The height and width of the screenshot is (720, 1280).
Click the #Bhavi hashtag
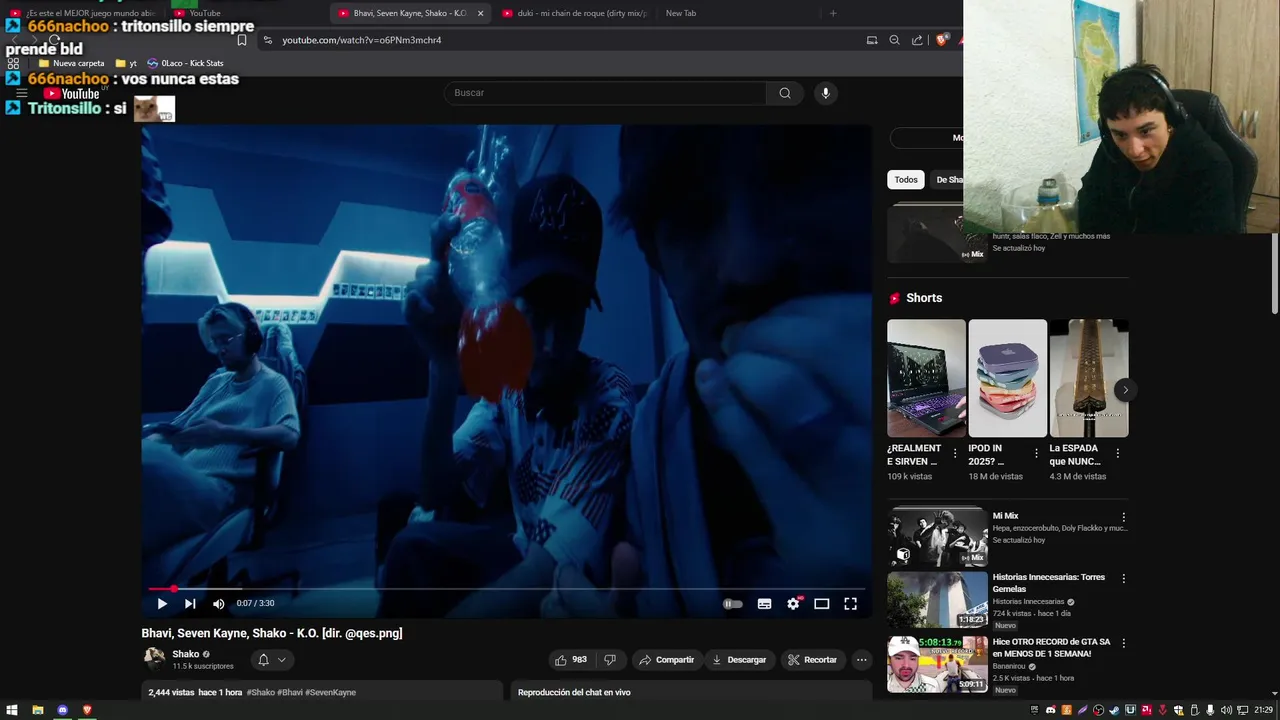click(x=289, y=692)
